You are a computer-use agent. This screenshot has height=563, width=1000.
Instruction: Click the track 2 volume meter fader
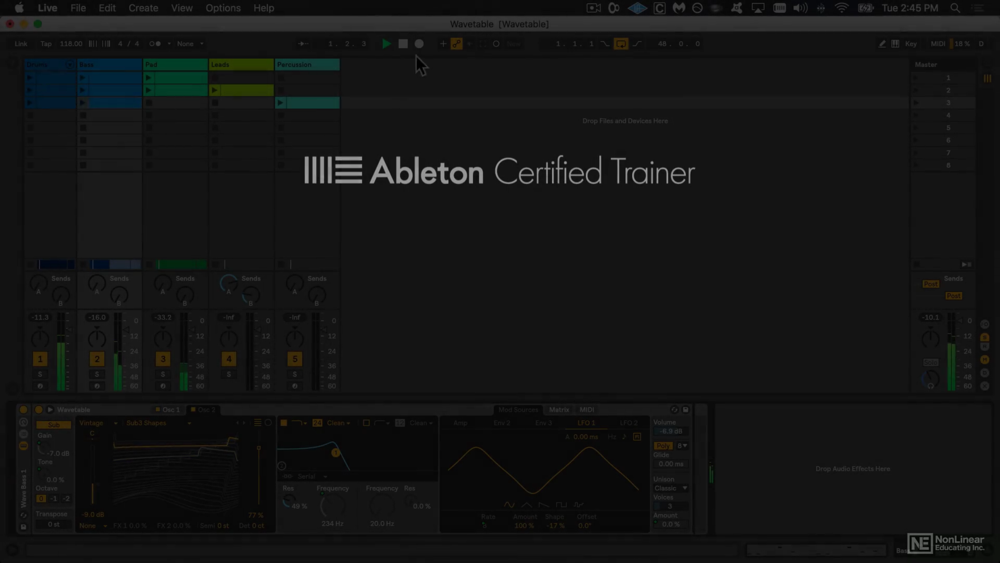click(x=118, y=352)
